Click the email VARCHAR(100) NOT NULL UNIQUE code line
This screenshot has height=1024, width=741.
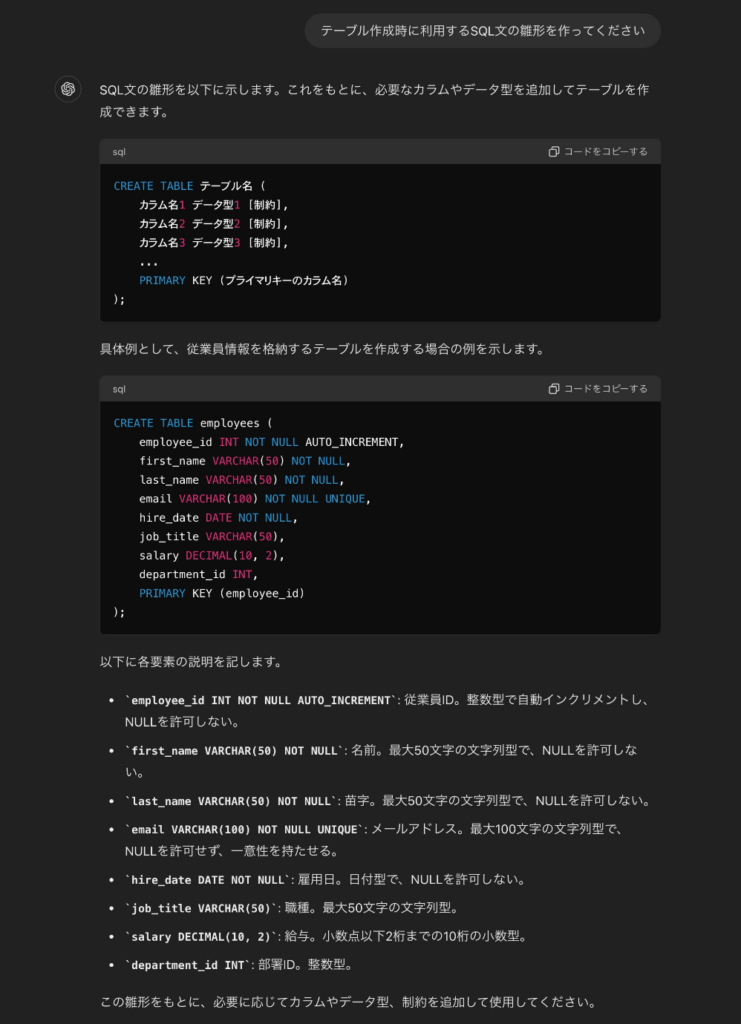[x=255, y=499]
